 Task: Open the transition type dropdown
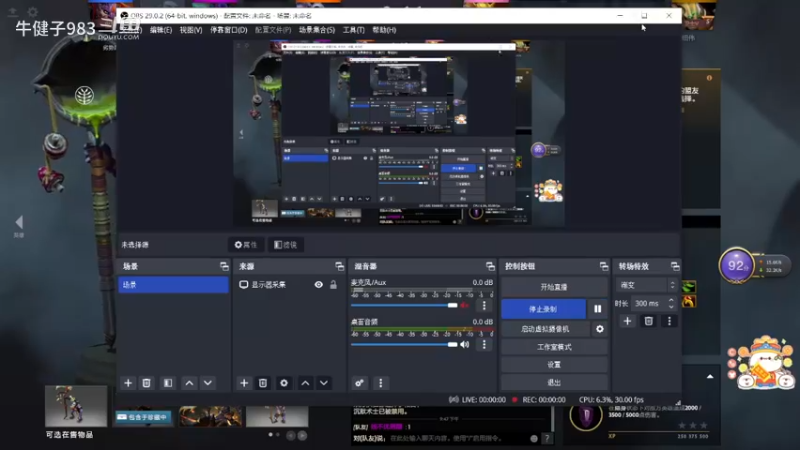(x=647, y=285)
